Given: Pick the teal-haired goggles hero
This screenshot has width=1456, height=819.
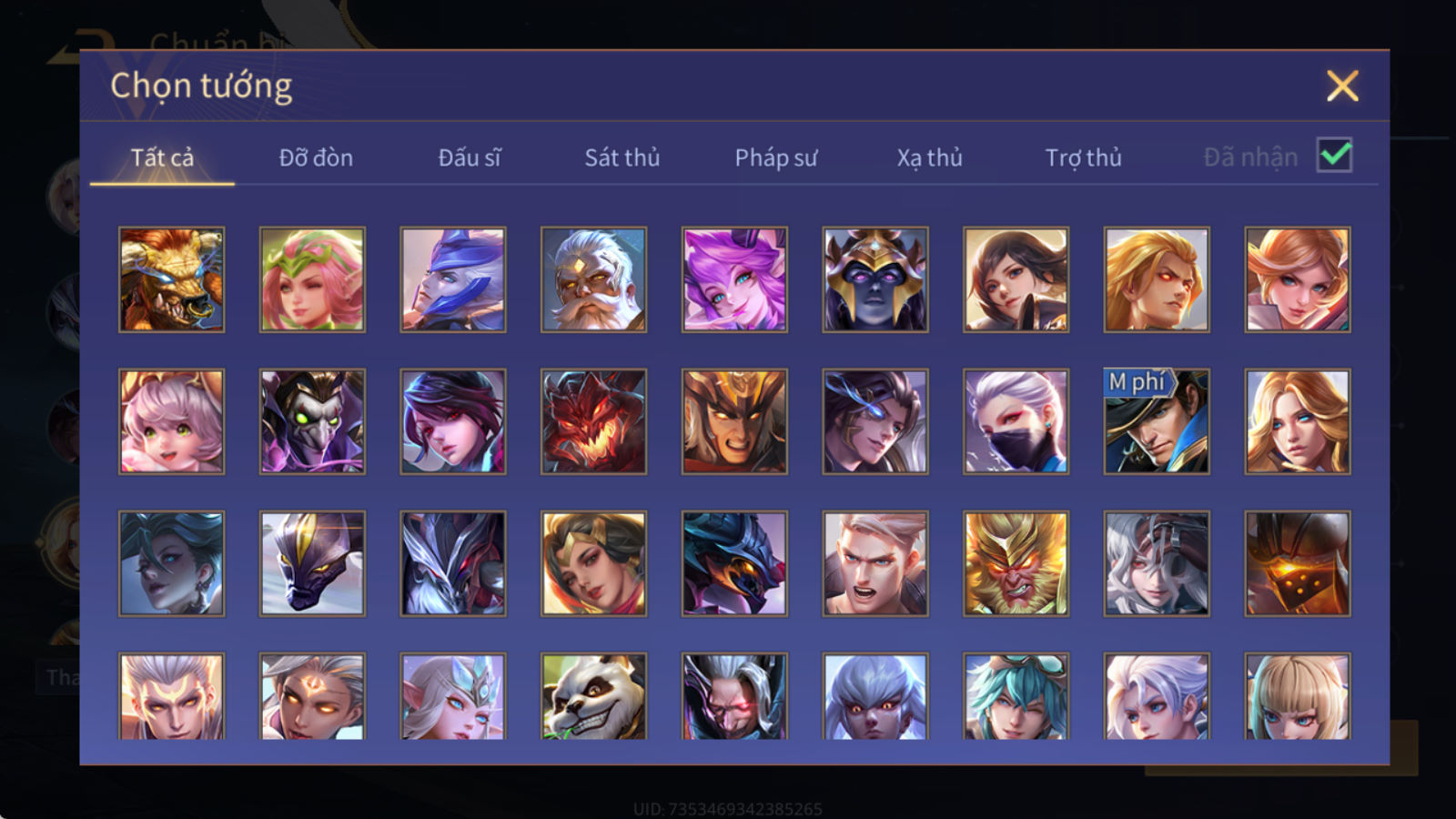Looking at the screenshot, I should [1016, 696].
